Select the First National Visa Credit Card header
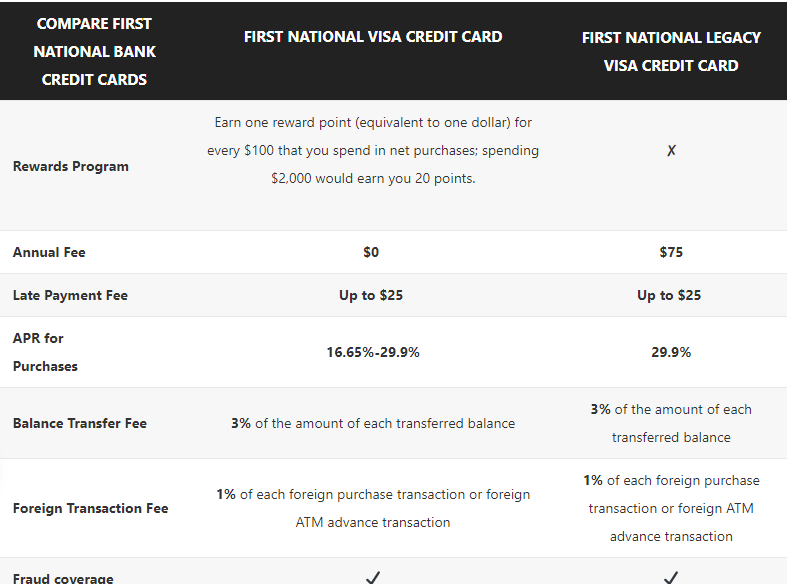 pos(373,37)
